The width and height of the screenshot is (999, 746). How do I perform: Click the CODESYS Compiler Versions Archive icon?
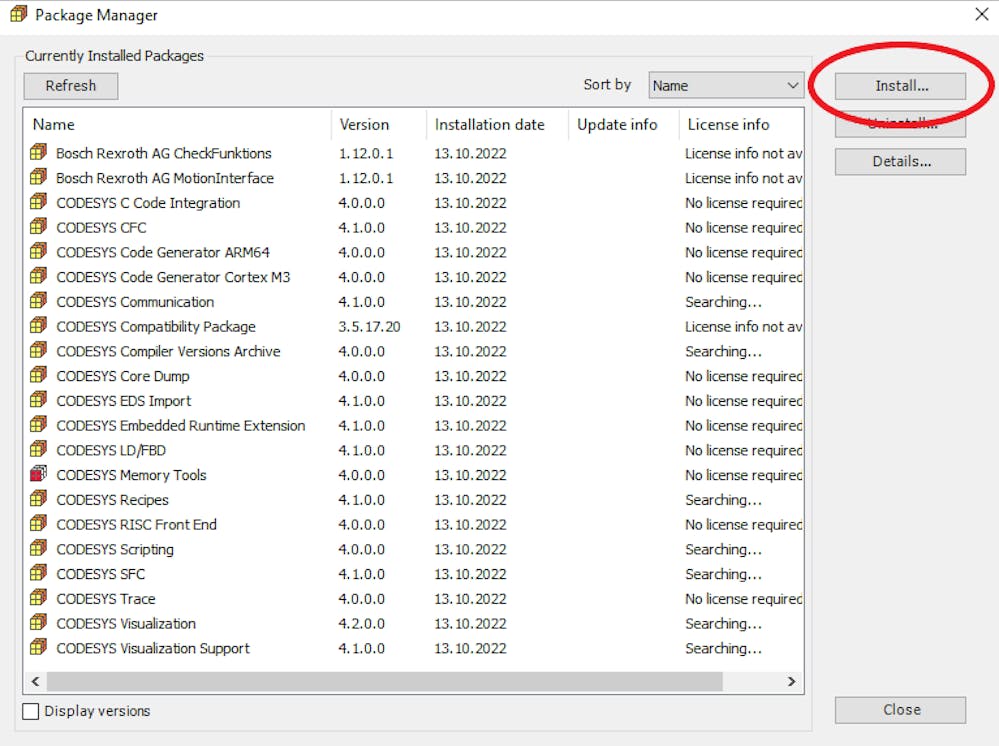tap(38, 351)
